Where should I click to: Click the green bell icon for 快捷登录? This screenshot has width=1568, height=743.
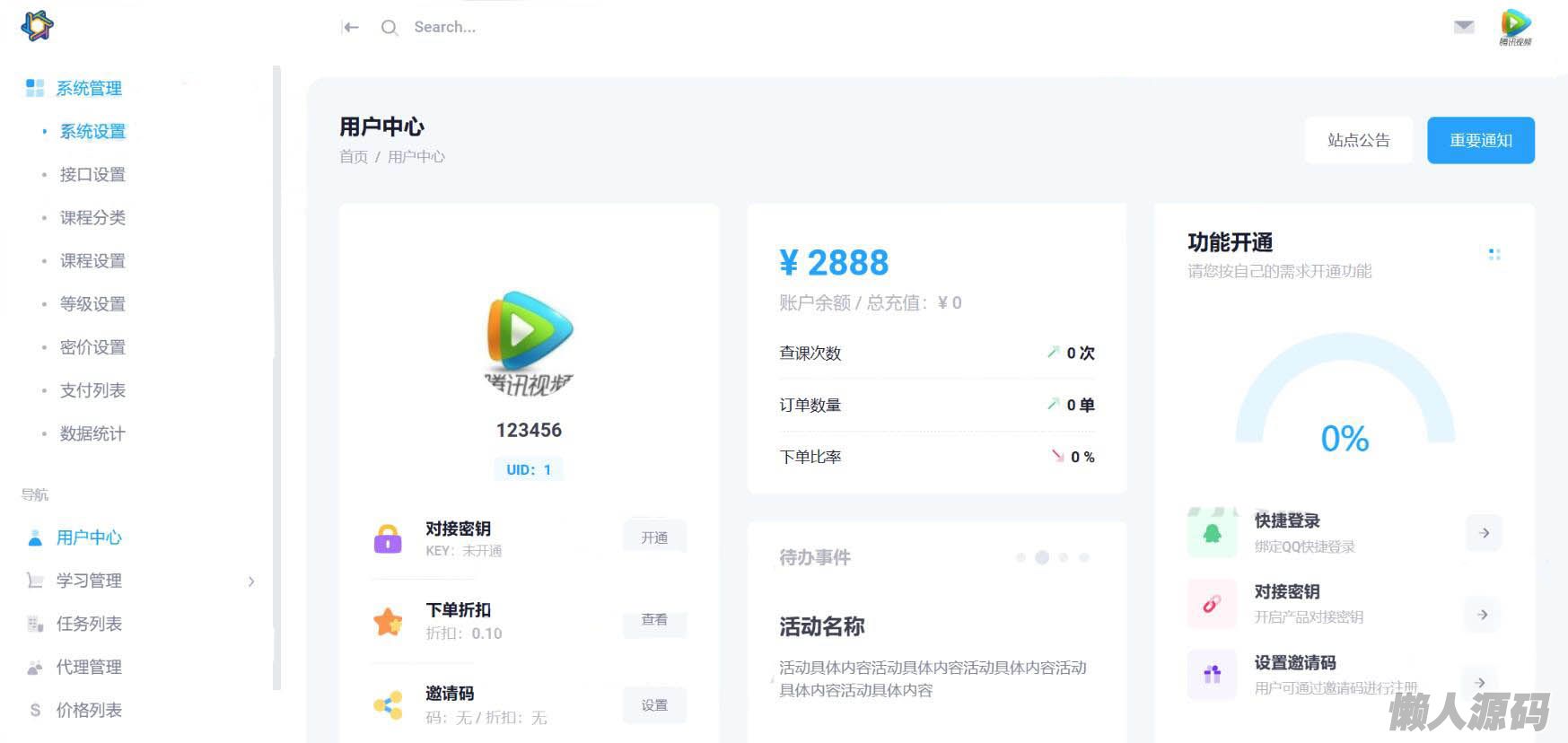click(x=1212, y=533)
